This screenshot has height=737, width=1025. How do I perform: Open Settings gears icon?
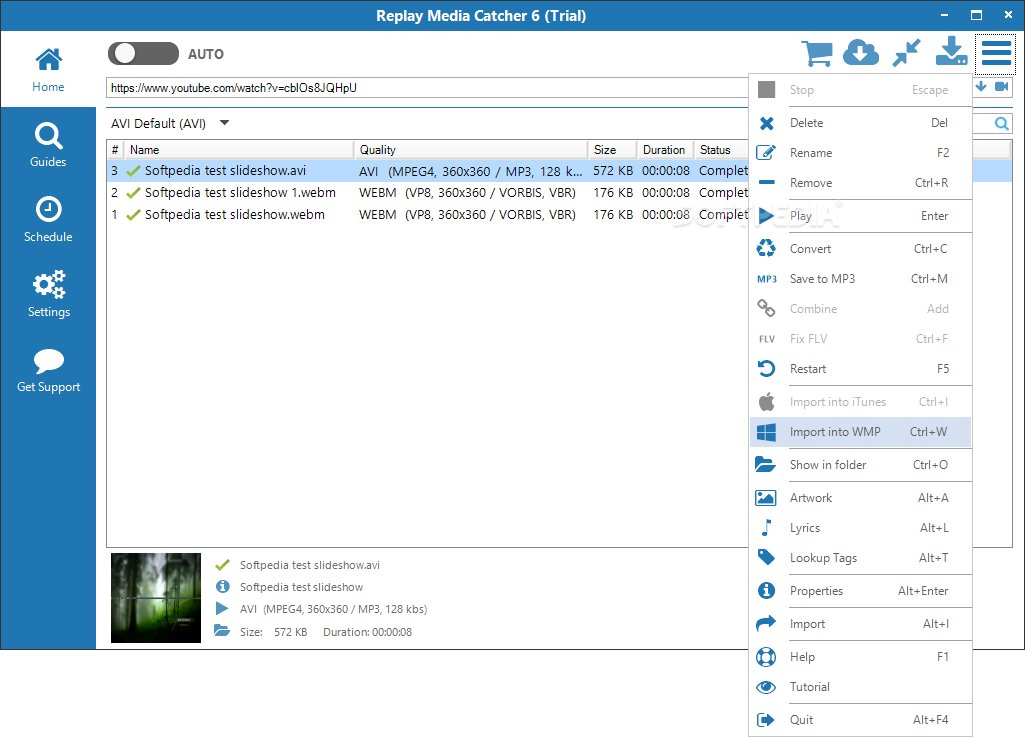coord(48,284)
